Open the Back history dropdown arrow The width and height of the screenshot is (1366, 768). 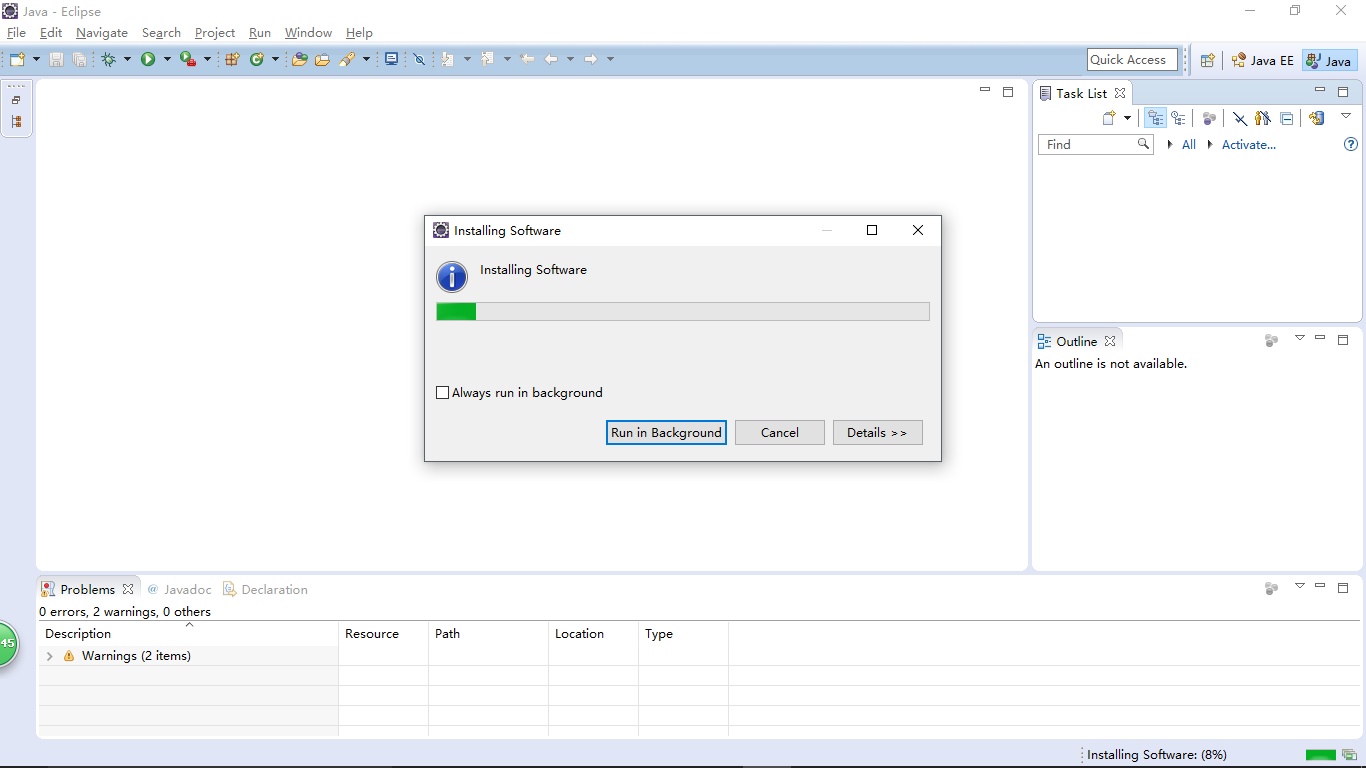pyautogui.click(x=570, y=59)
